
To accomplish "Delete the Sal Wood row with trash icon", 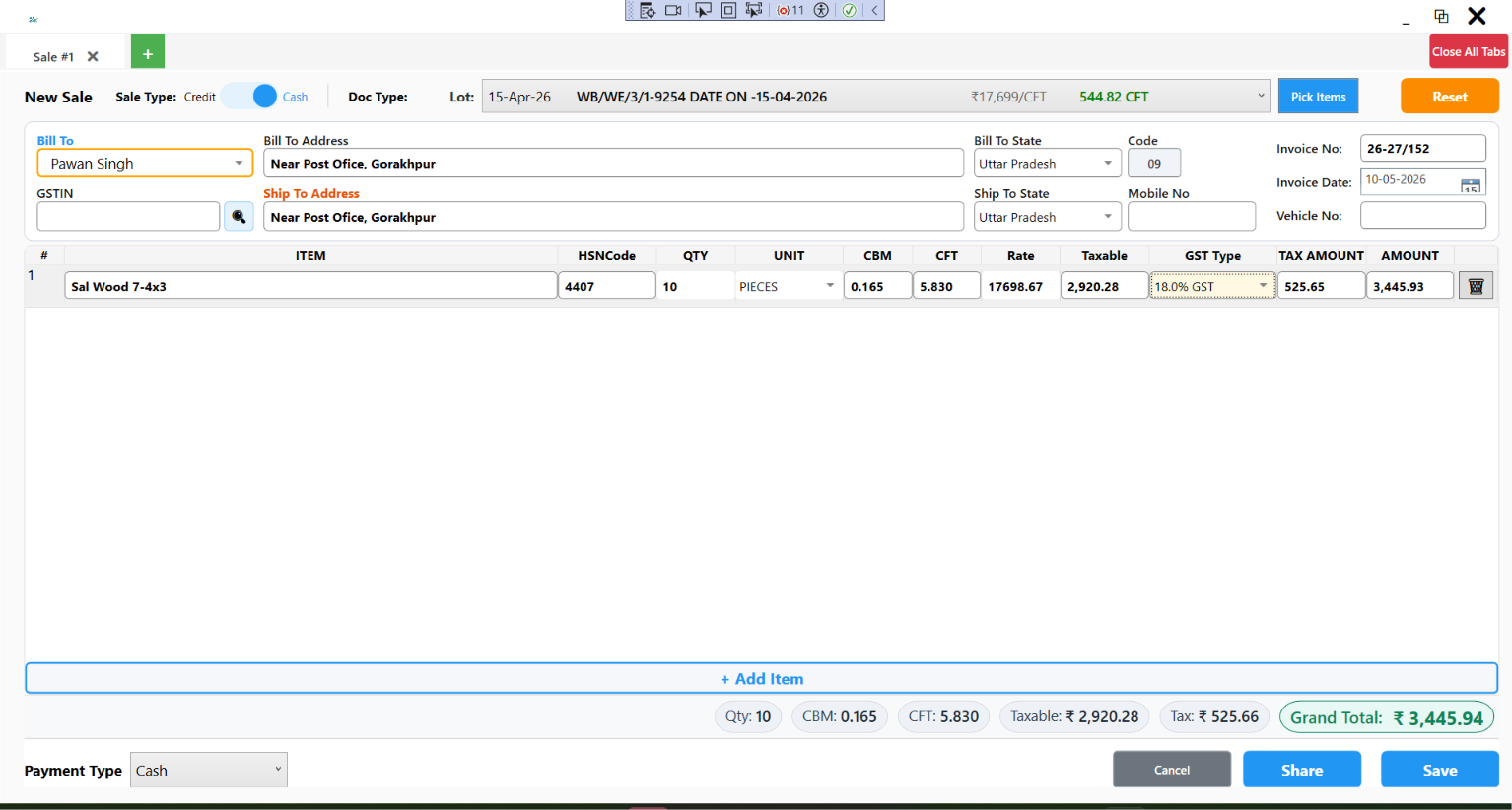I will [x=1476, y=286].
